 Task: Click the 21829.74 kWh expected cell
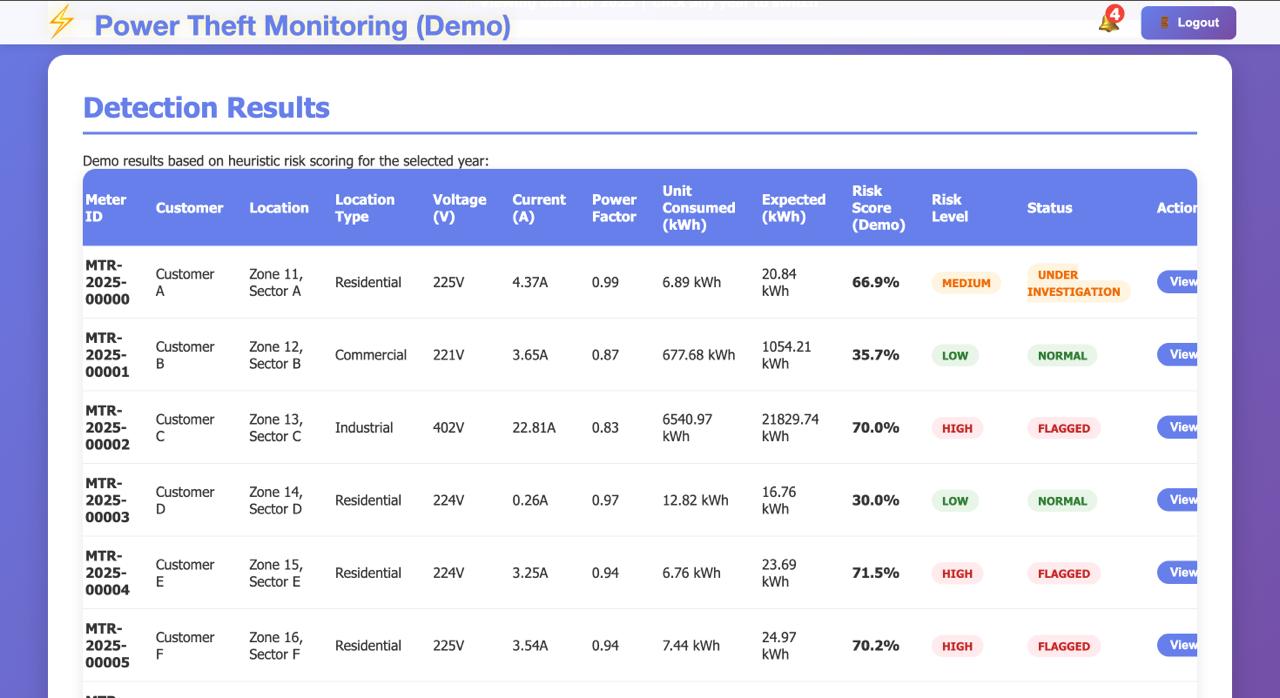(x=790, y=427)
